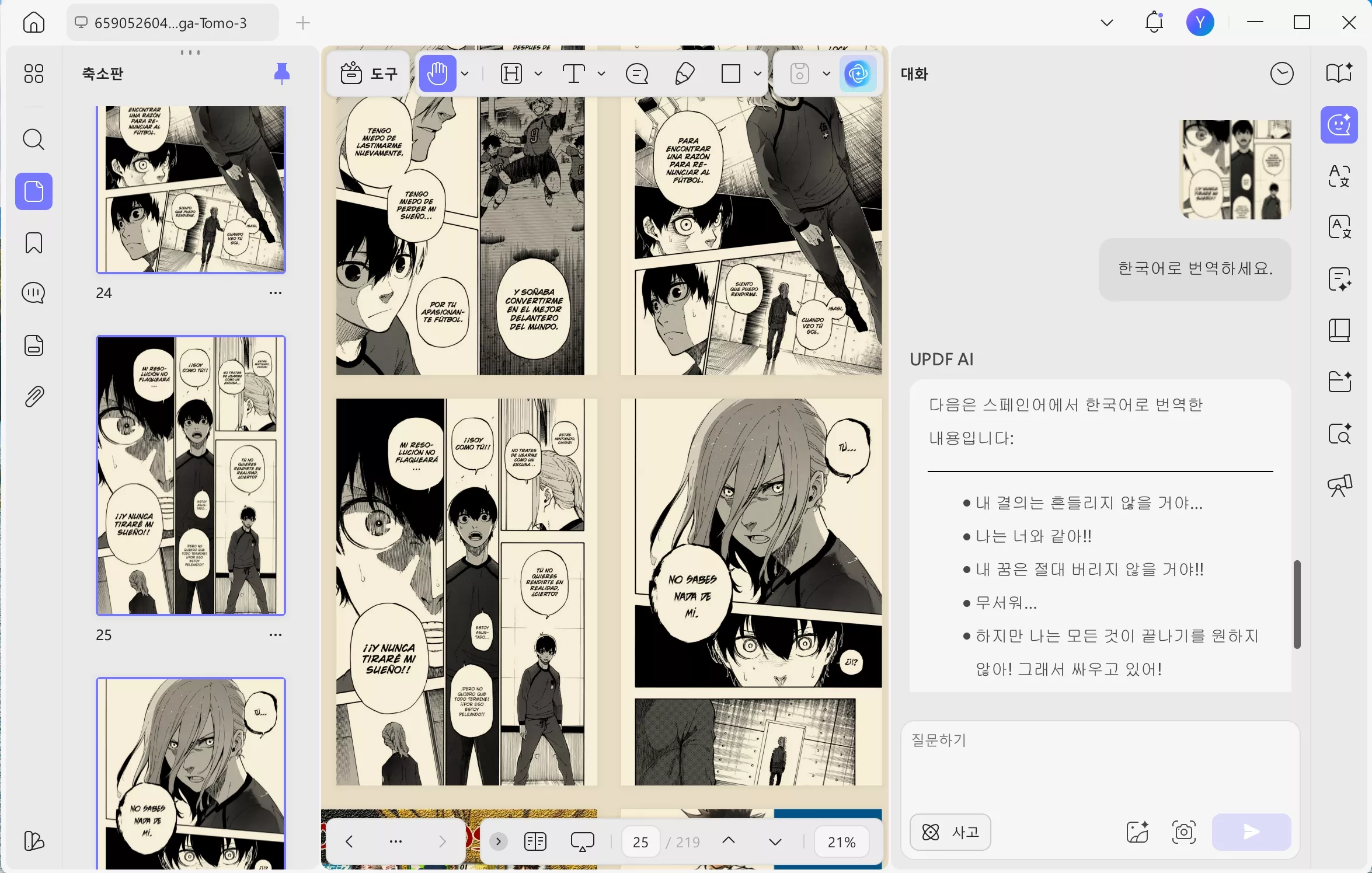This screenshot has width=1372, height=873.
Task: Enable presentation mode from the bottom bar
Action: [x=582, y=841]
